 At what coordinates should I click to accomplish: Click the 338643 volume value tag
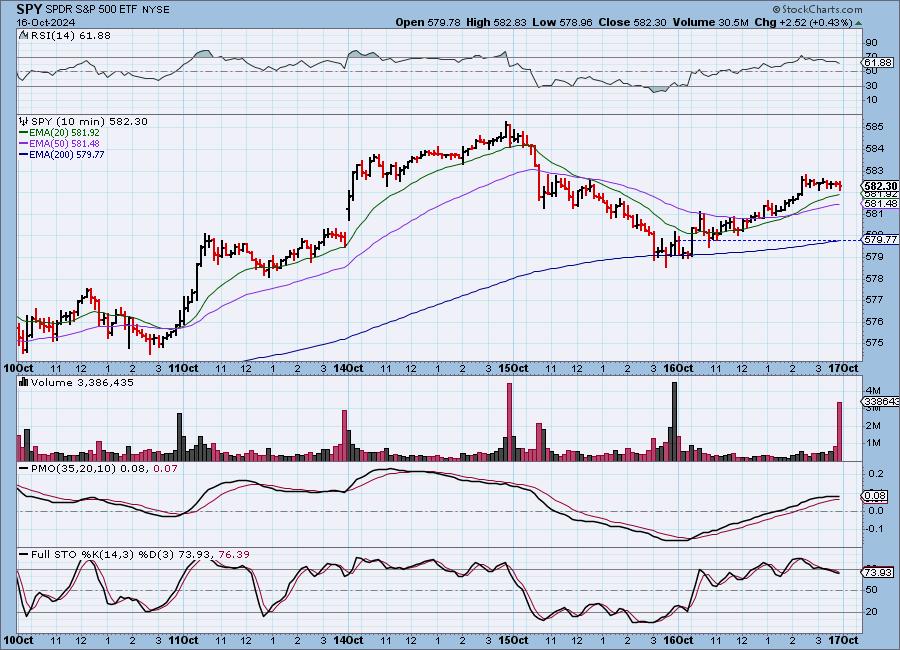tap(880, 401)
